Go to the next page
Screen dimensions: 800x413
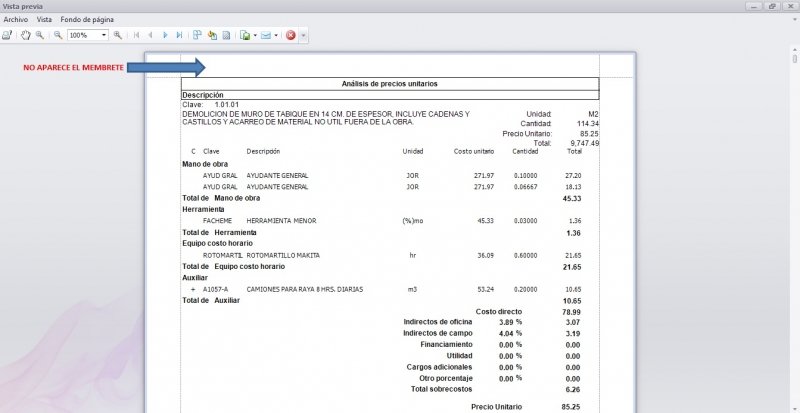165,35
